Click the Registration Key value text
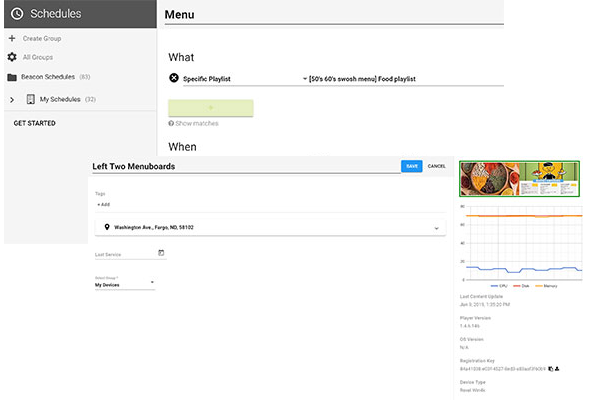Screen dimensions: 600x400 502,369
